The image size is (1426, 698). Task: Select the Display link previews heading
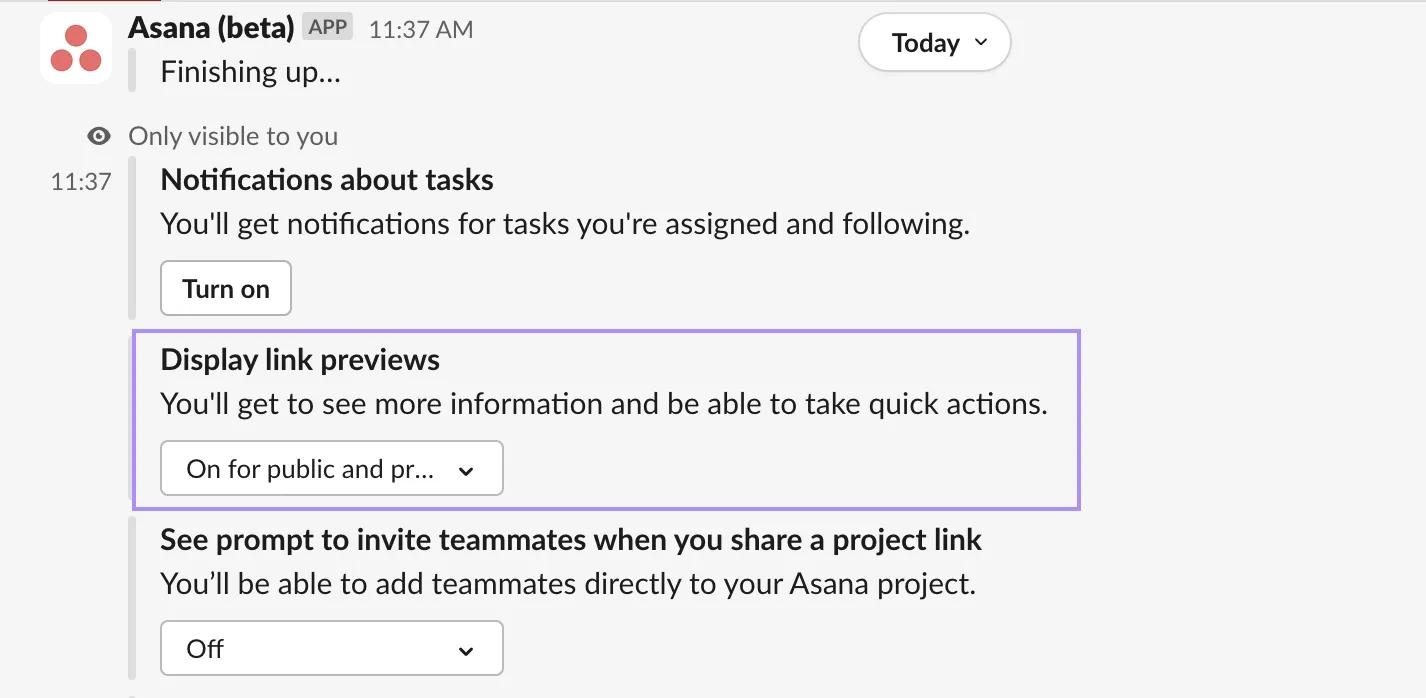[299, 359]
